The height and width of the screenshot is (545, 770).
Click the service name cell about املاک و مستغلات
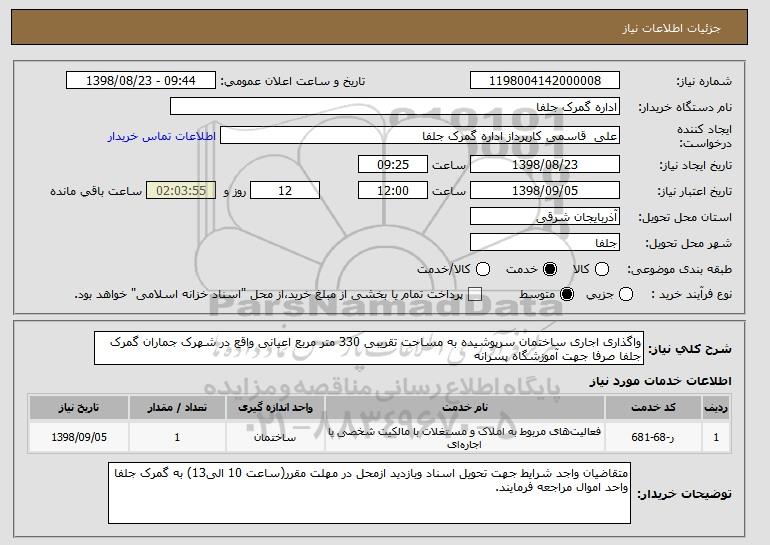coord(465,437)
